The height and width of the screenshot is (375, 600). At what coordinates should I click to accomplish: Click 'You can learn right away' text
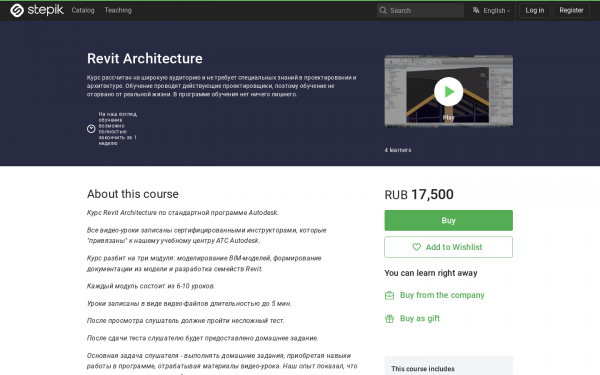pos(431,273)
